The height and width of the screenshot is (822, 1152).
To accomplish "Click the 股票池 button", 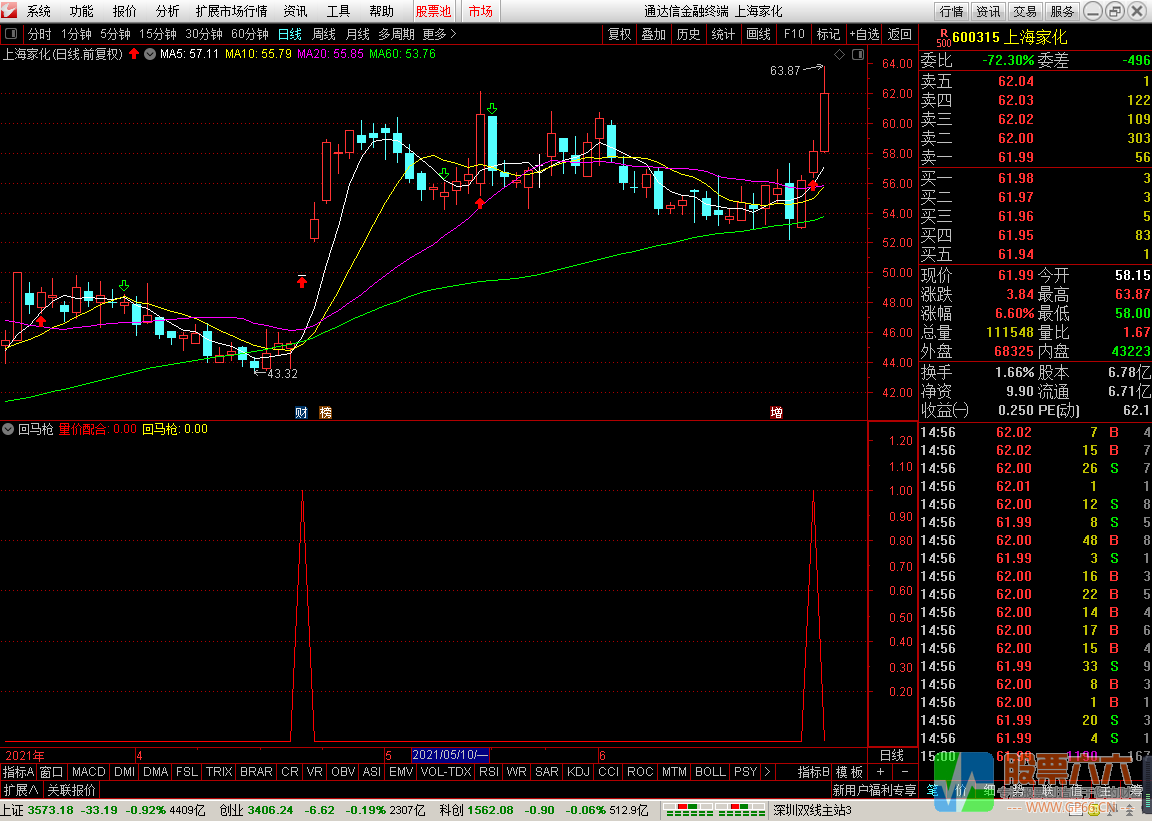I will (433, 11).
